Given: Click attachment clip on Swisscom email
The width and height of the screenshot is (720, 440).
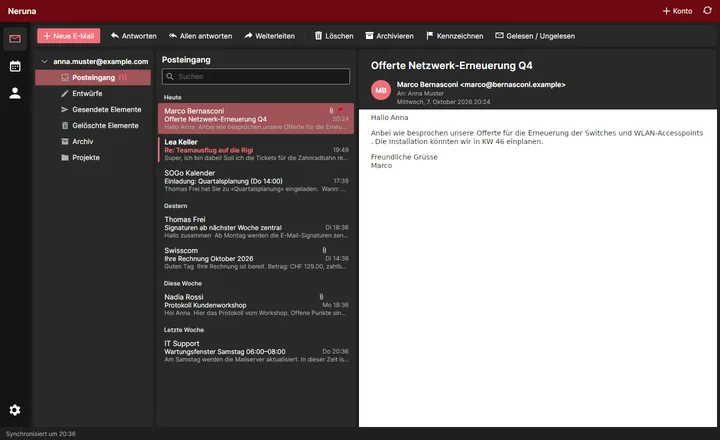Looking at the screenshot, I should click(x=324, y=250).
